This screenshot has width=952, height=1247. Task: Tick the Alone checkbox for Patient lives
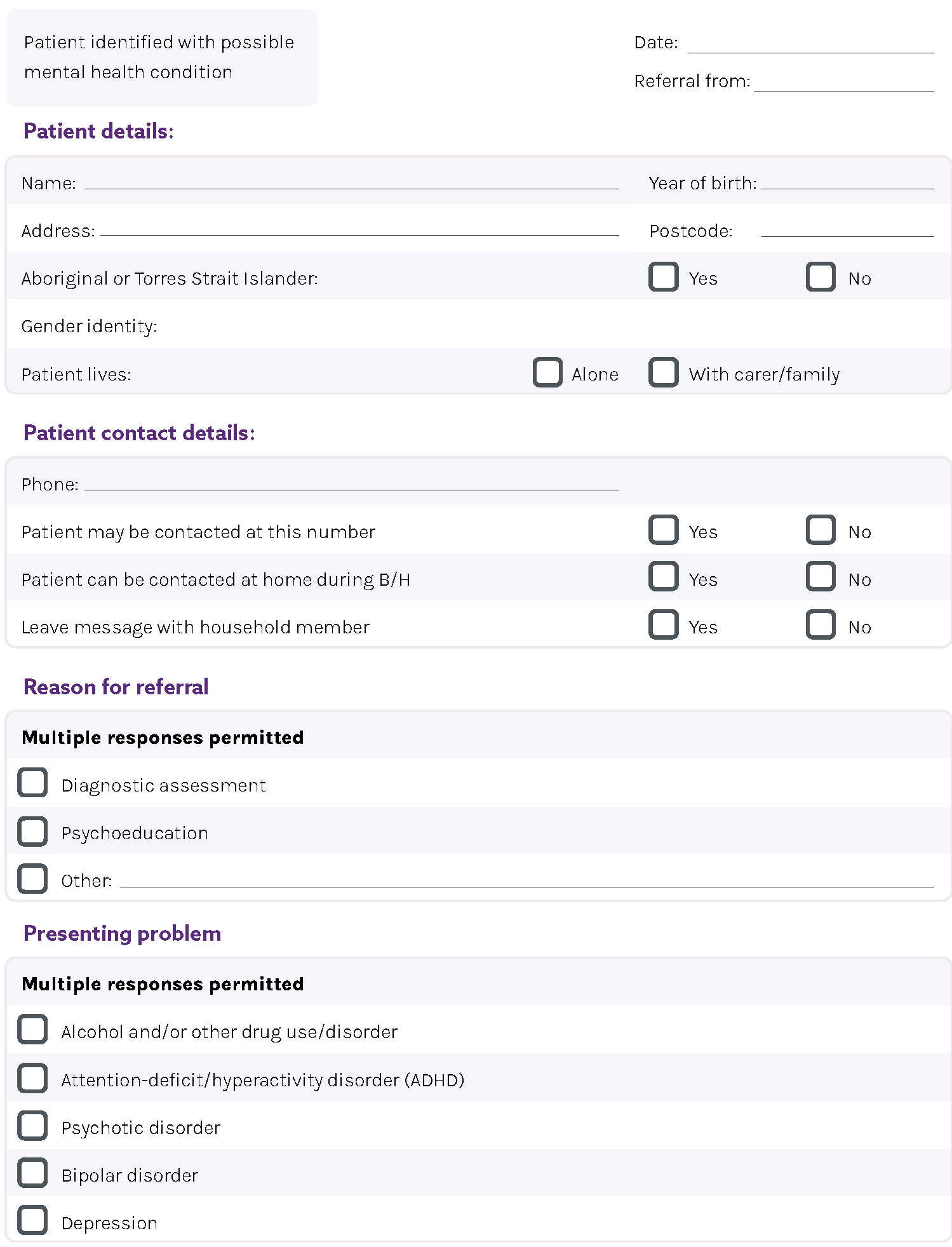pos(547,372)
